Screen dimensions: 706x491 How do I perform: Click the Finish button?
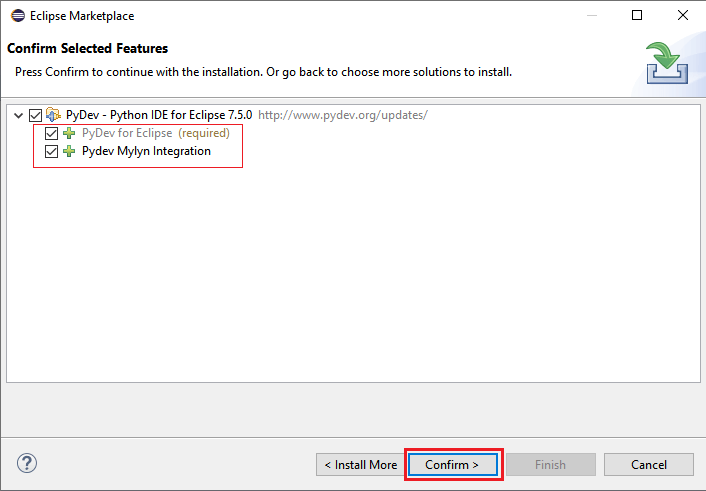tap(550, 465)
